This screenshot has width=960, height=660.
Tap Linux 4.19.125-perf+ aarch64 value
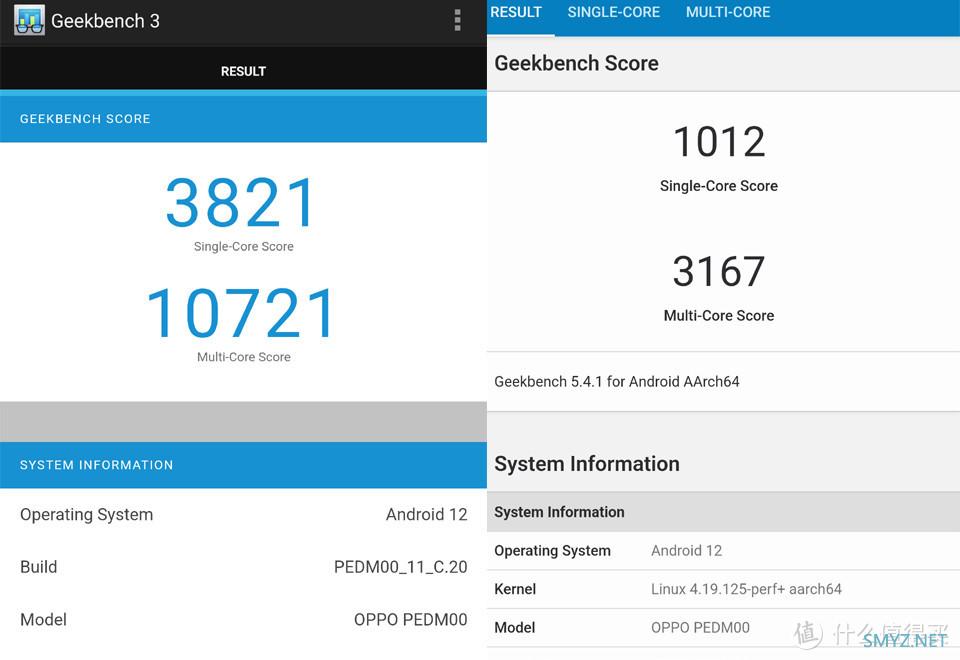tap(746, 589)
